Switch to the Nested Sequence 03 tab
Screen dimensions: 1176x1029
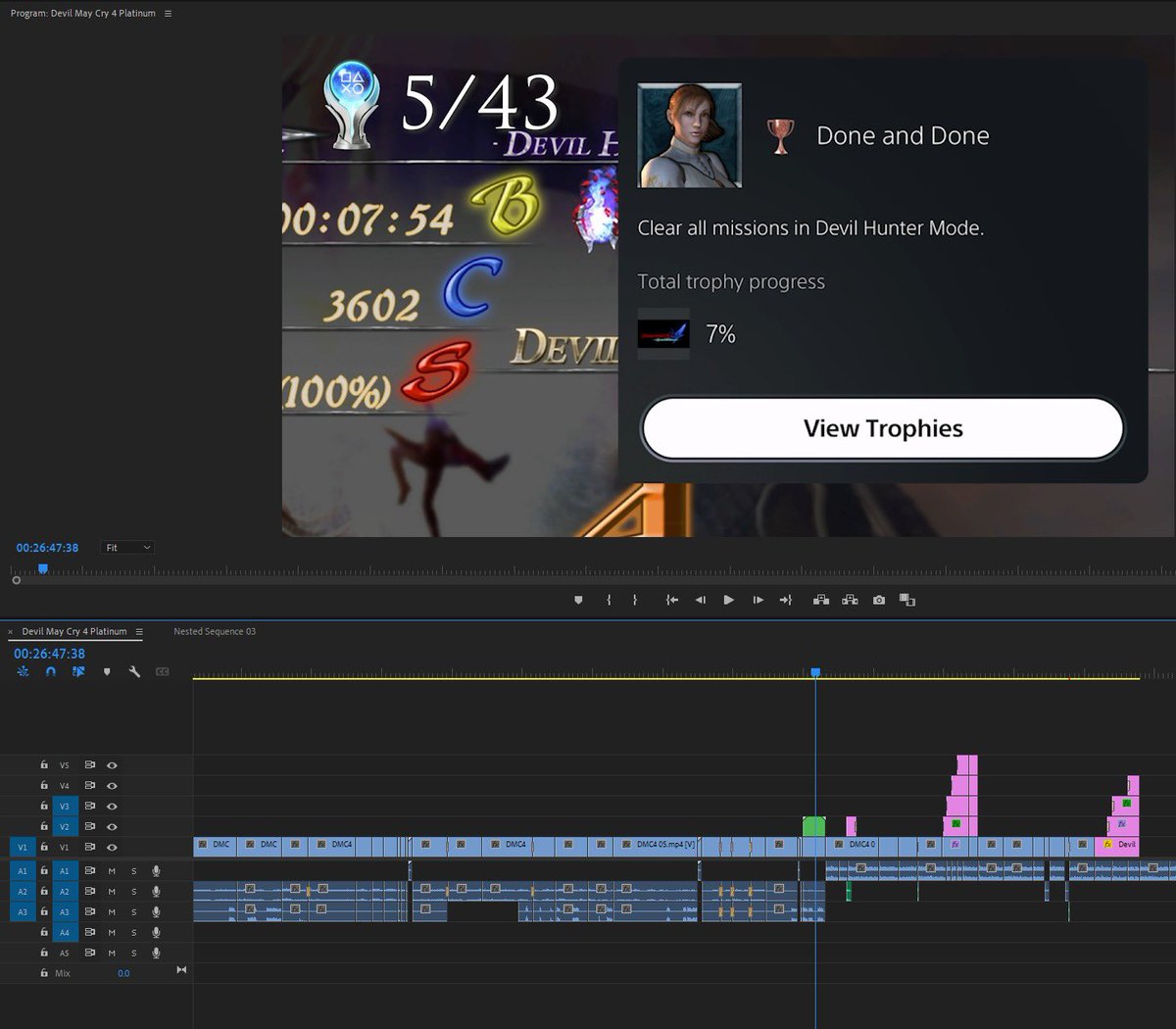[215, 632]
